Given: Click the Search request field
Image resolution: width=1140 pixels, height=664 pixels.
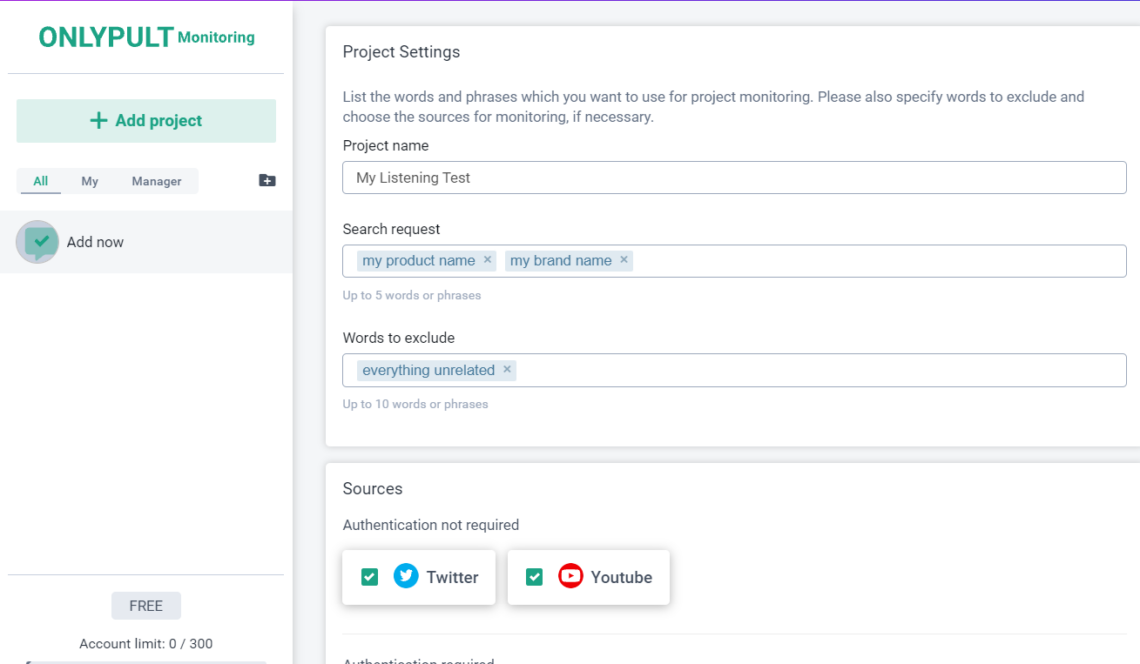Looking at the screenshot, I should (850, 260).
